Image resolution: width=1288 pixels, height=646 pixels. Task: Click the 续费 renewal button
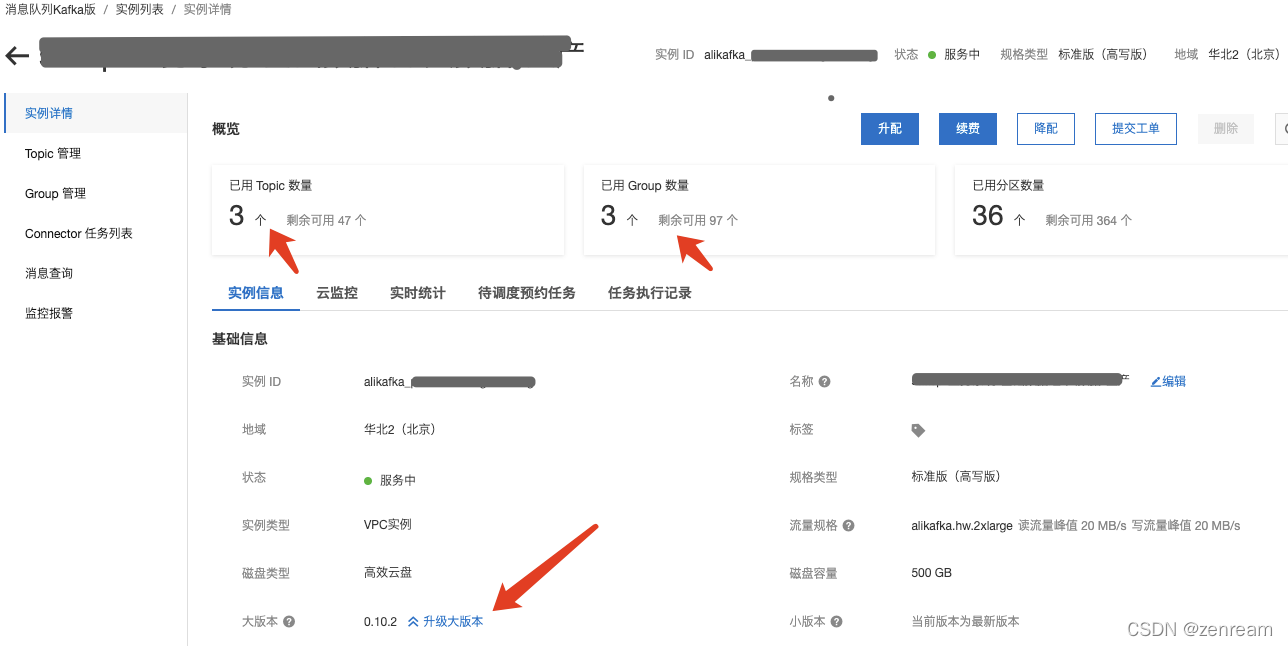click(967, 128)
